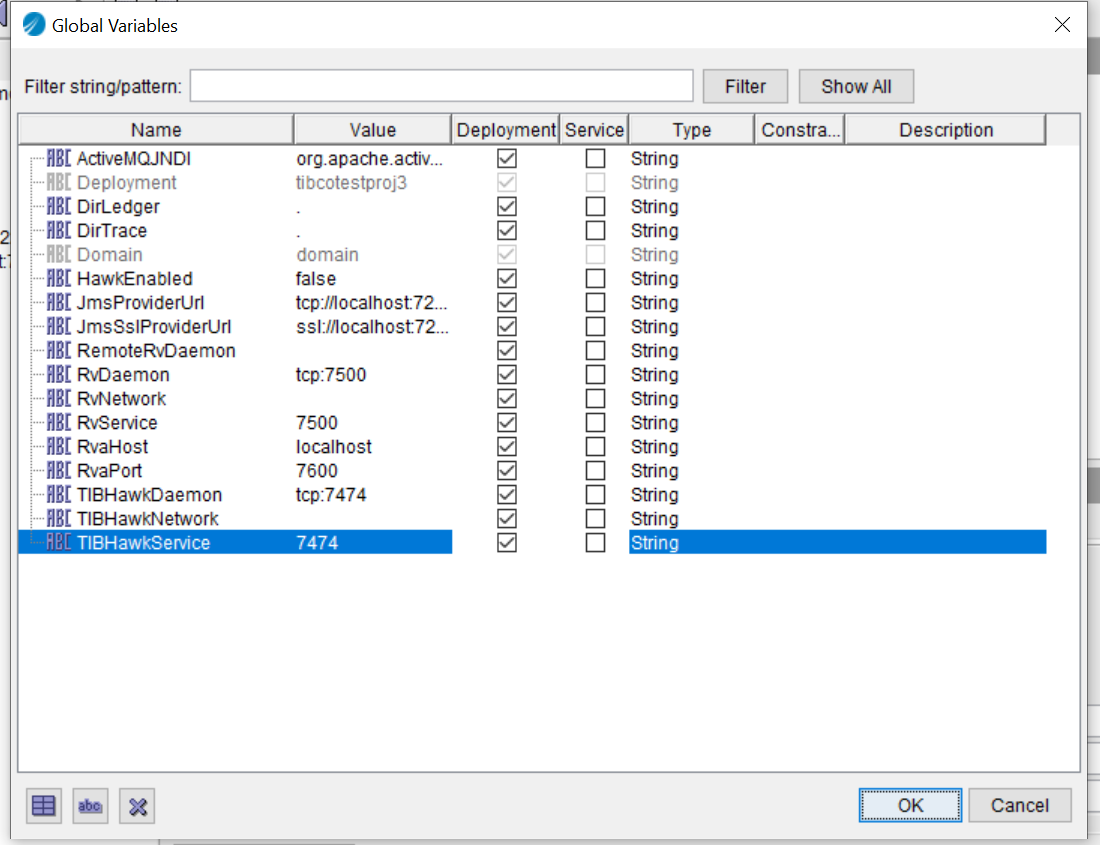
Task: Click the add variable abc icon
Action: tap(90, 806)
